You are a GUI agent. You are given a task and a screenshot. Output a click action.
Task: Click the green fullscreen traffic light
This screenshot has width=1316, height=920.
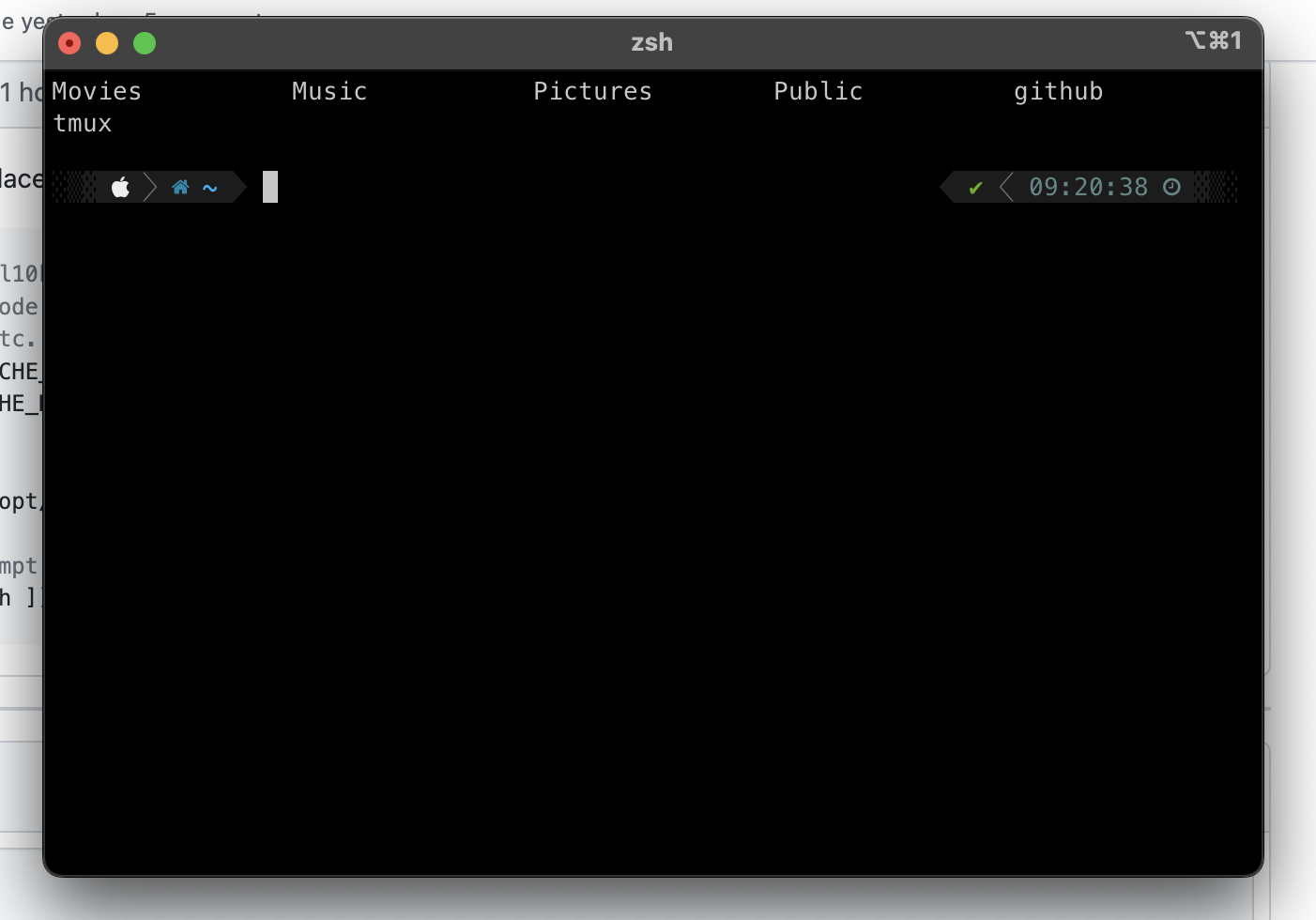tap(145, 43)
